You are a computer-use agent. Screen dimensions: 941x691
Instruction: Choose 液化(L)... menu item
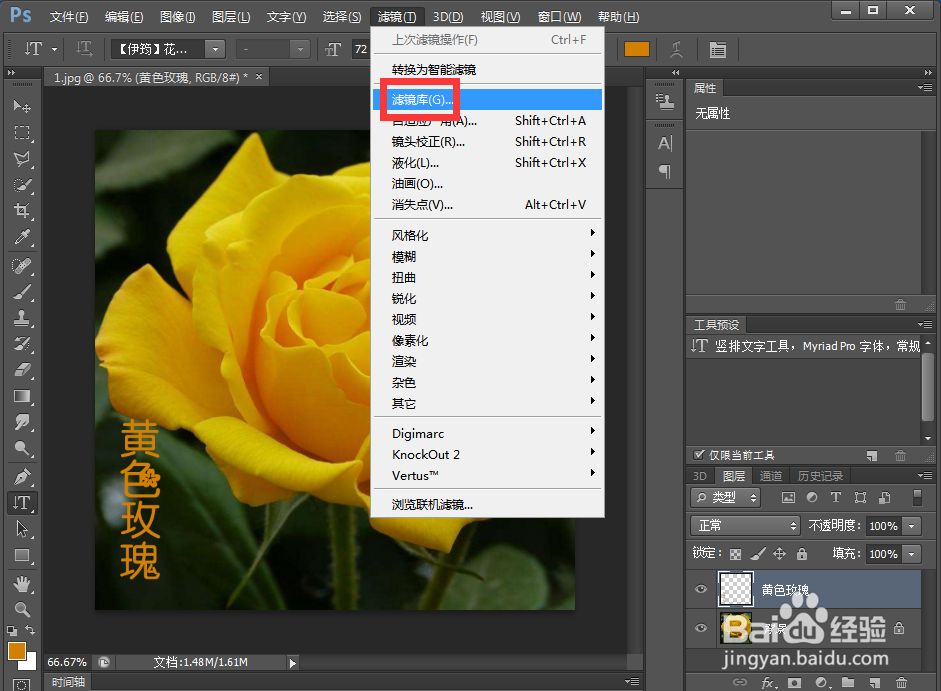487,163
